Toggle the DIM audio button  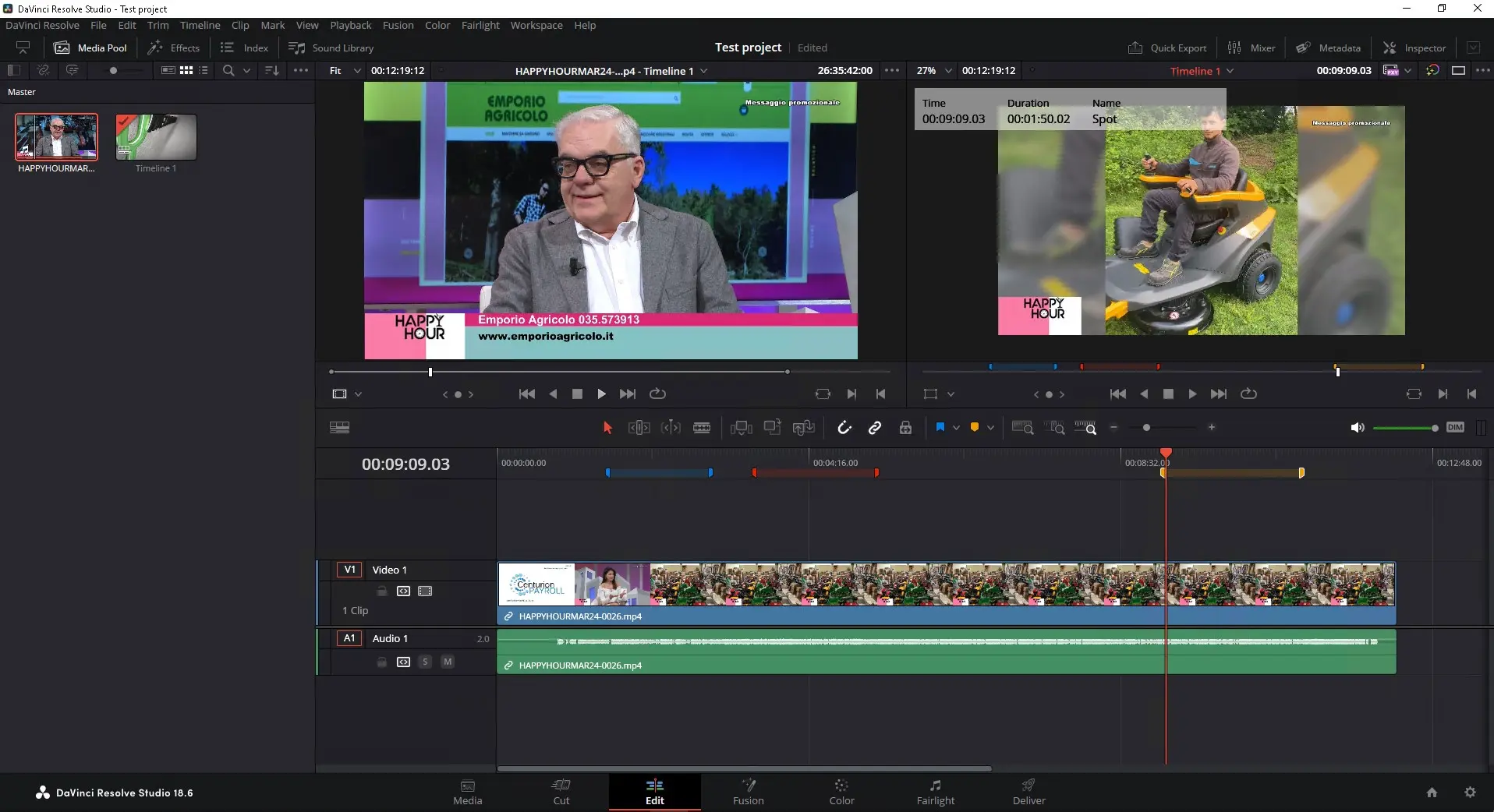pos(1454,427)
